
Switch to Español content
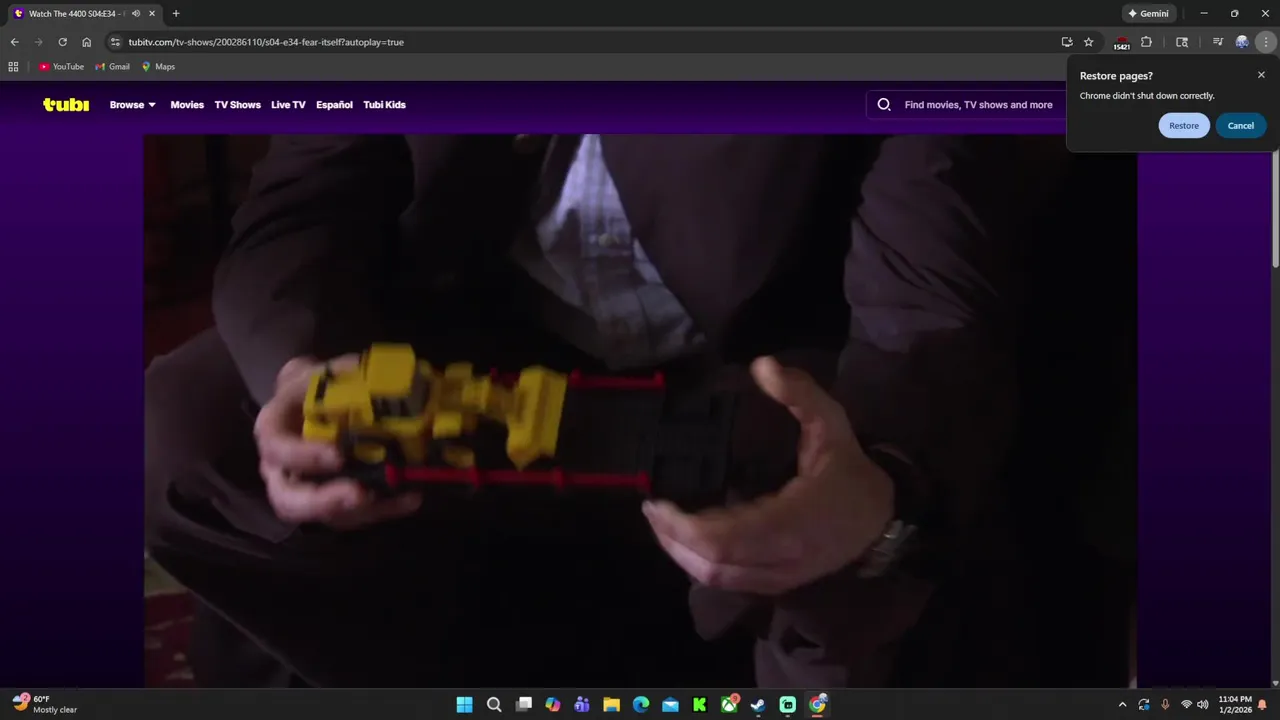334,104
